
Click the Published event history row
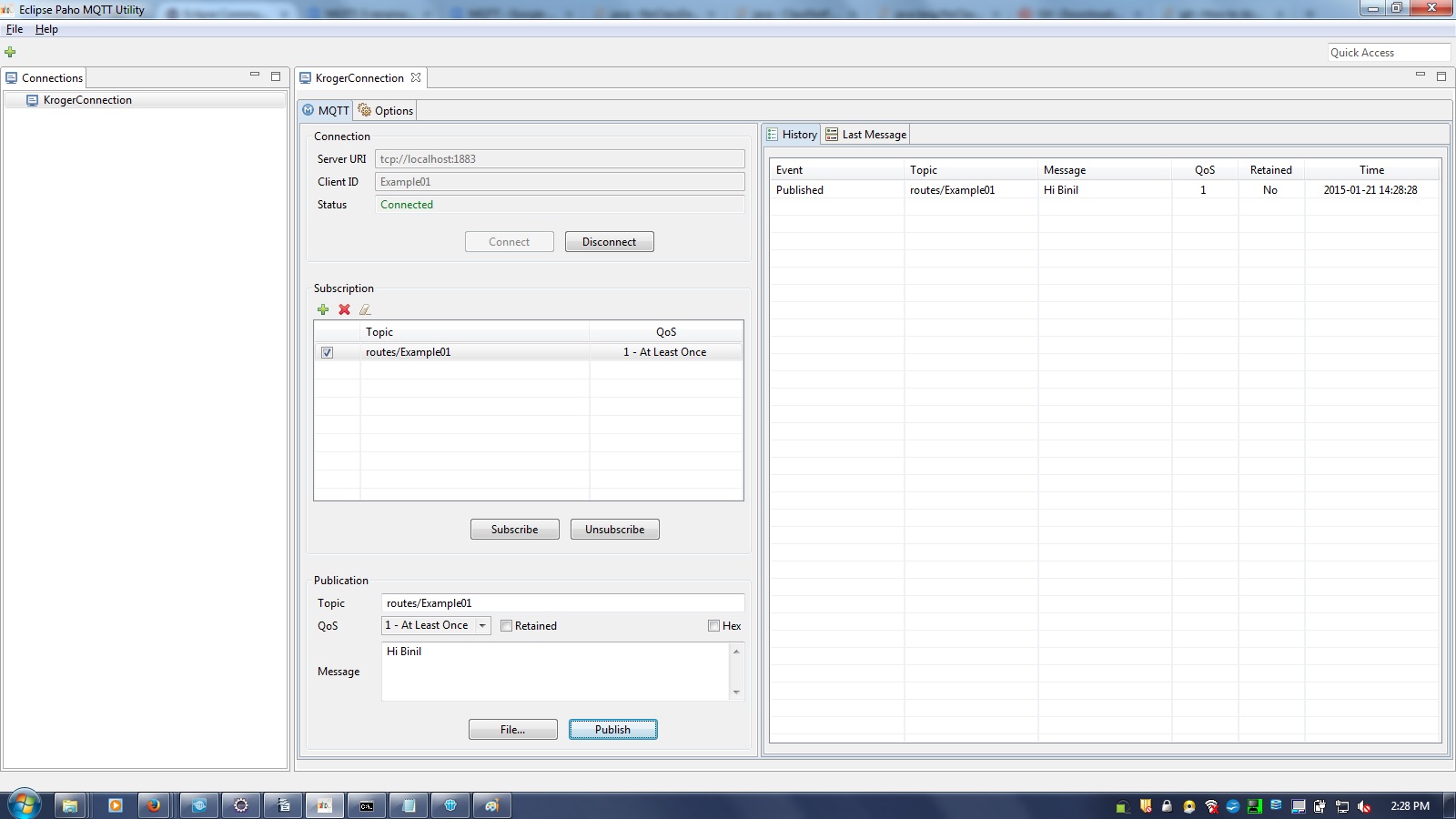pyautogui.click(x=1105, y=190)
